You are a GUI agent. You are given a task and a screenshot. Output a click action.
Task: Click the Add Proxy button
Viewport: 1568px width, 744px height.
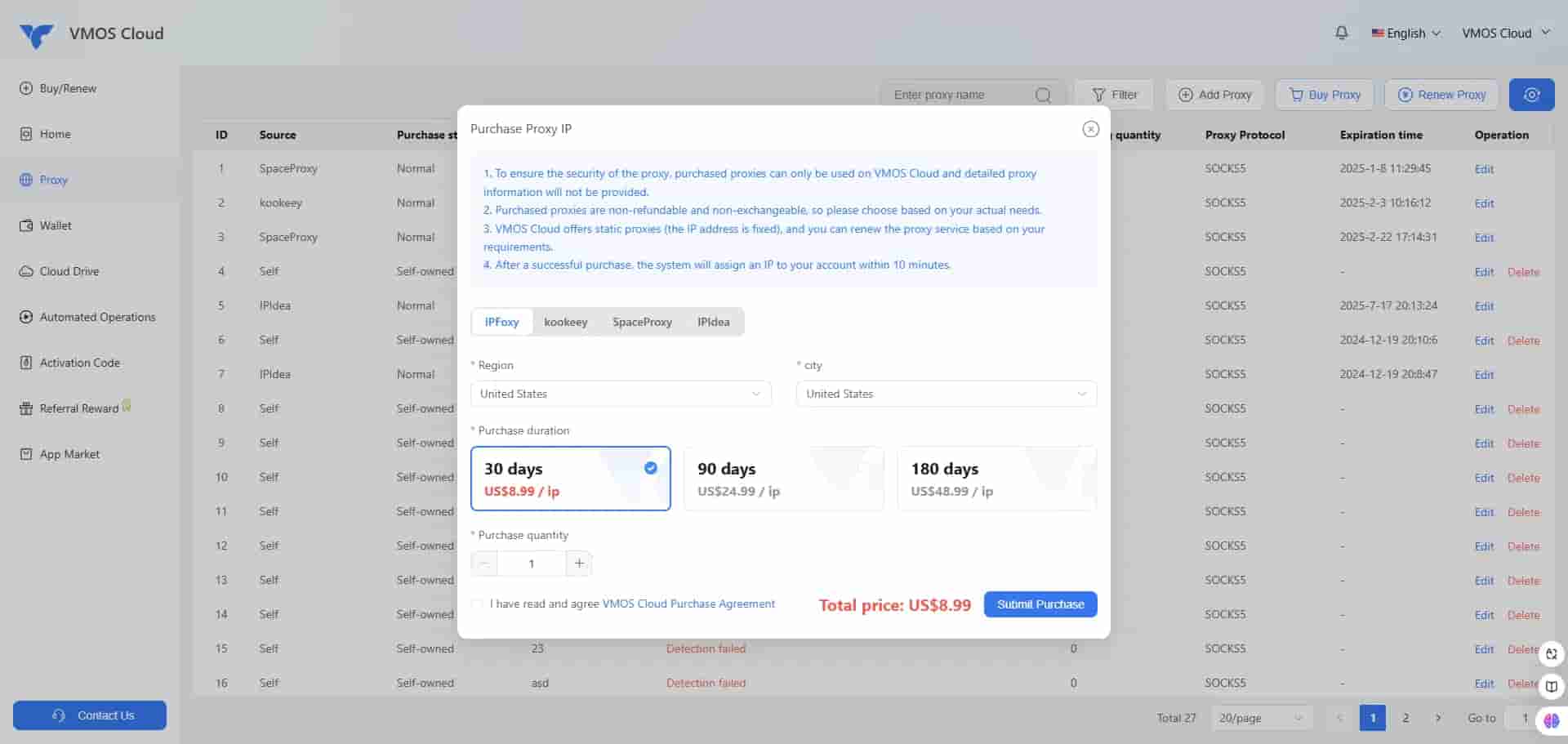tap(1214, 95)
